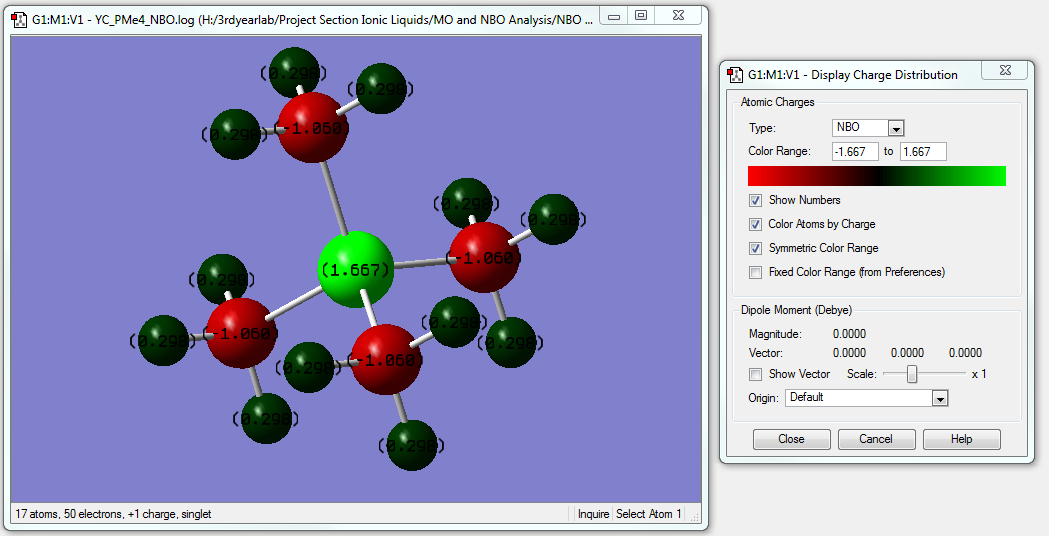Open the charge Type dropdown showing NBO
1049x536 pixels.
point(896,128)
